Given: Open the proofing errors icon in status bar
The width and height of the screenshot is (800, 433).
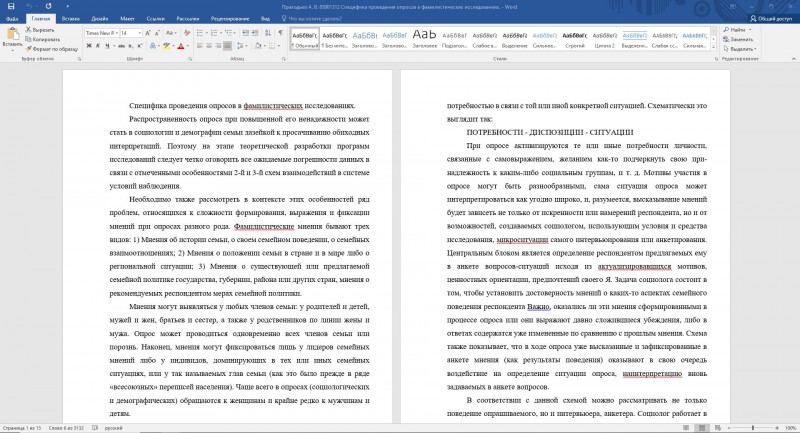Looking at the screenshot, I should tap(94, 428).
